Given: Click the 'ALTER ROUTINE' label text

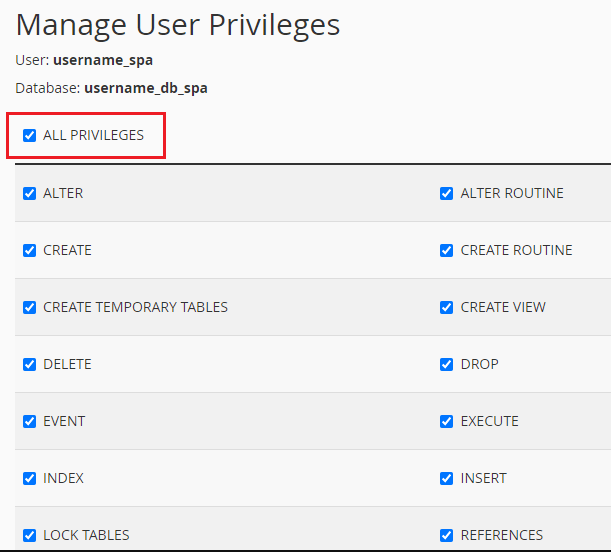Looking at the screenshot, I should 511,194.
